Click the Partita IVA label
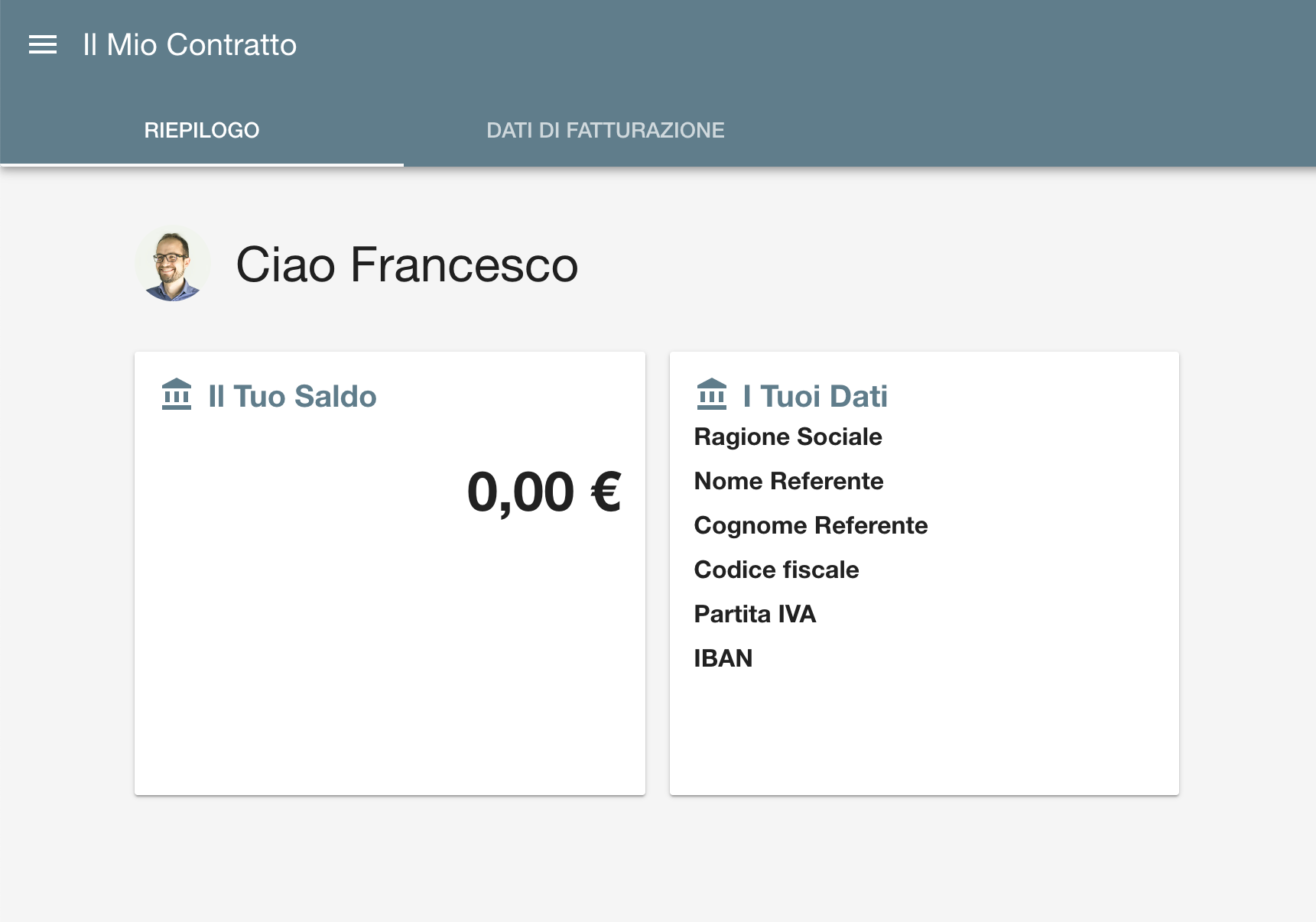The image size is (1316, 922). coord(755,614)
